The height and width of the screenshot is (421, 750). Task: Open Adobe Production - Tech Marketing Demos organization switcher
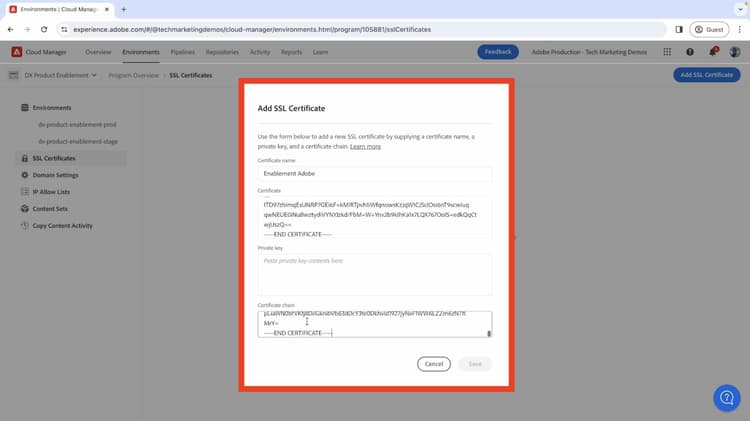pyautogui.click(x=589, y=52)
